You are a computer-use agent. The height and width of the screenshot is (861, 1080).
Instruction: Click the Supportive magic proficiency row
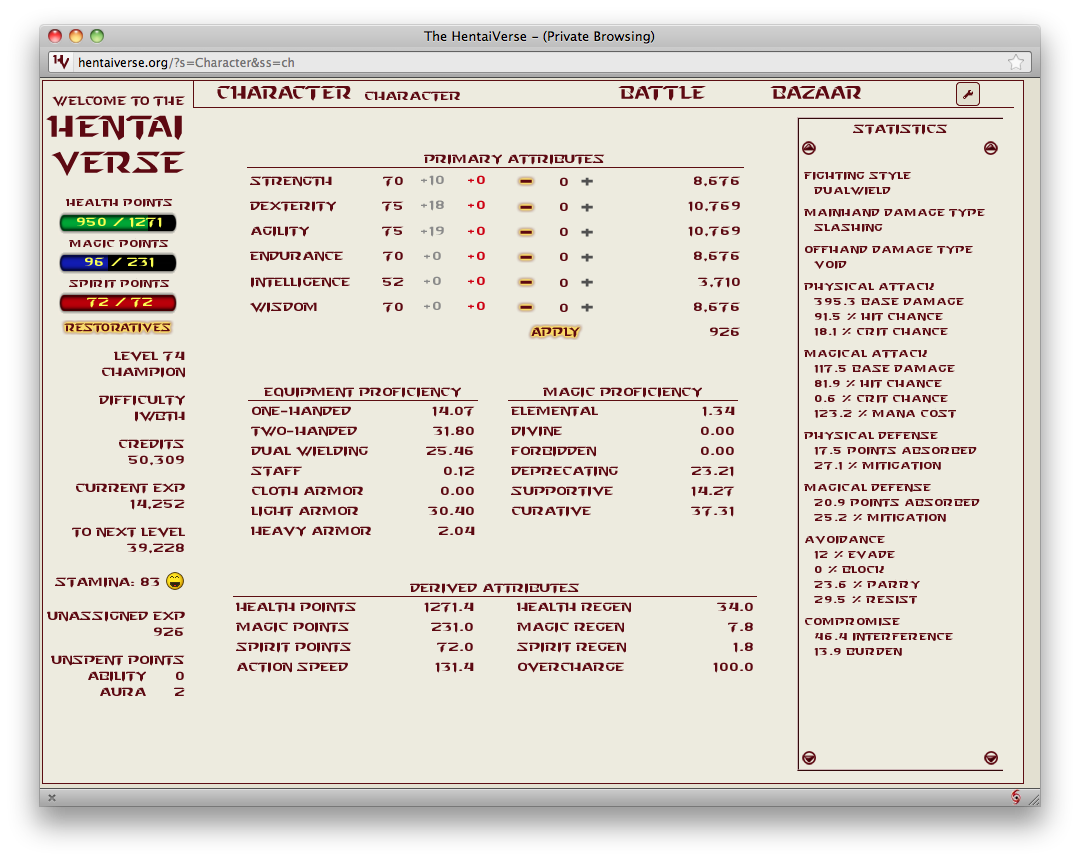click(x=623, y=491)
